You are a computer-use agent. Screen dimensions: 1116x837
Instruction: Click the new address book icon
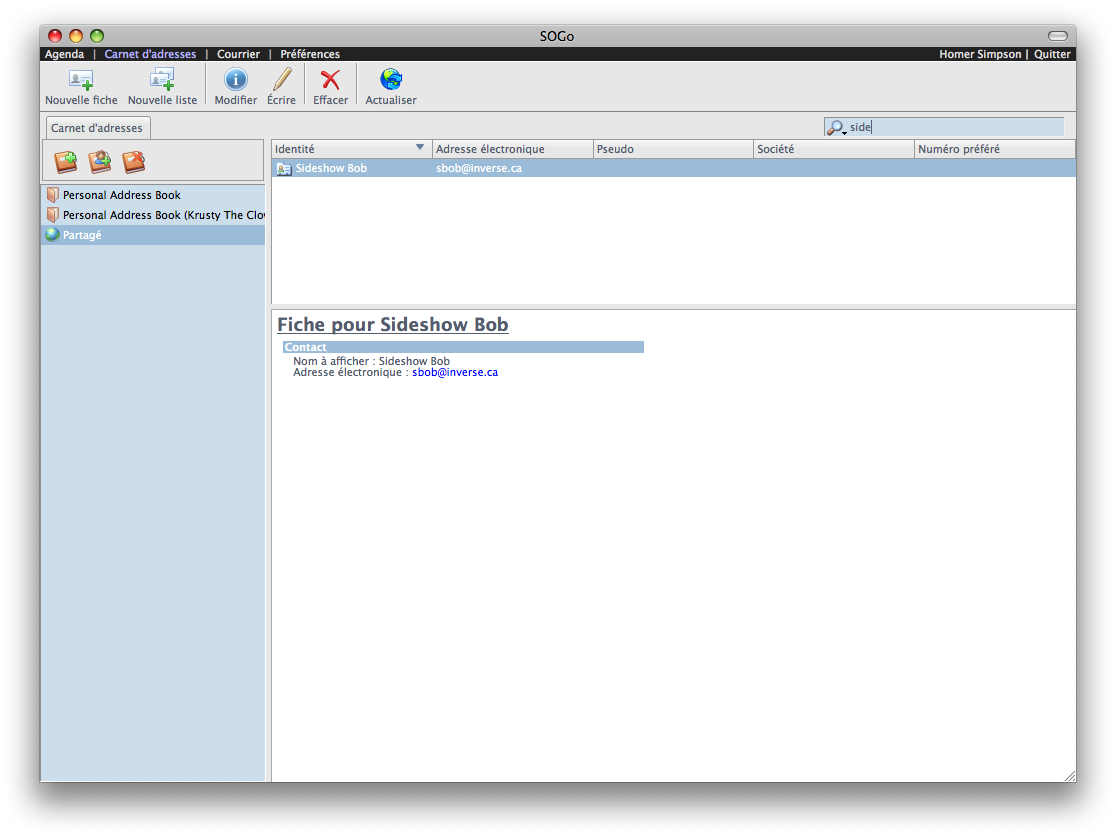[x=65, y=162]
